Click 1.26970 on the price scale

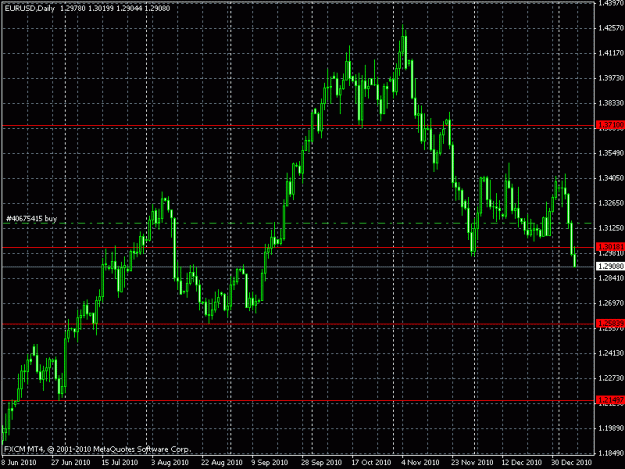(611, 303)
